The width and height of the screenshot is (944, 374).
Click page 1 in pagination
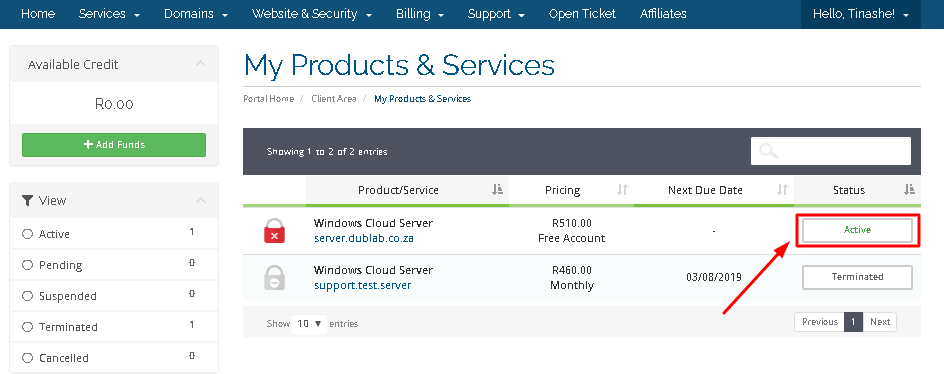(854, 322)
